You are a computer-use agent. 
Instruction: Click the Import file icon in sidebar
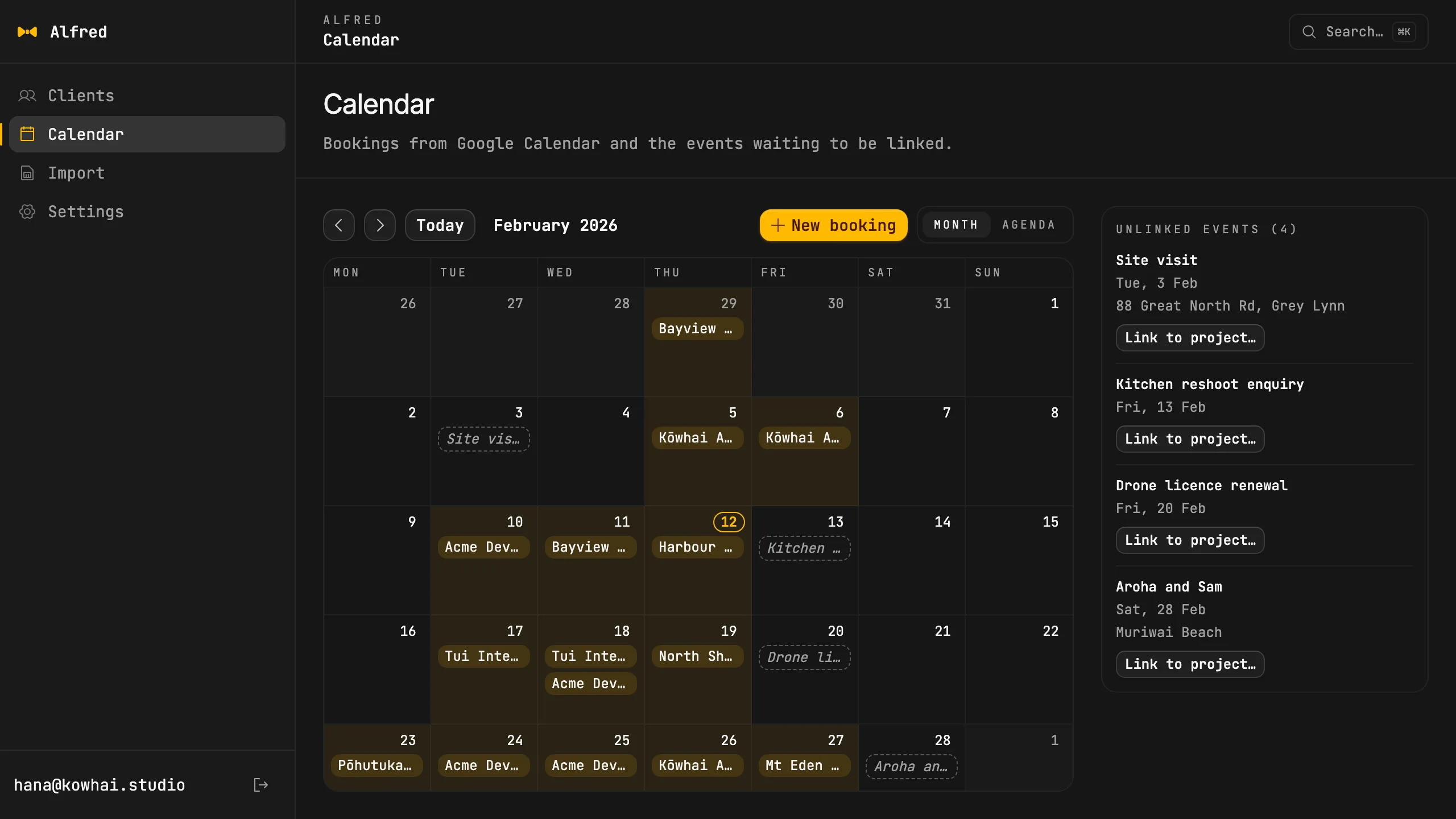click(x=27, y=173)
